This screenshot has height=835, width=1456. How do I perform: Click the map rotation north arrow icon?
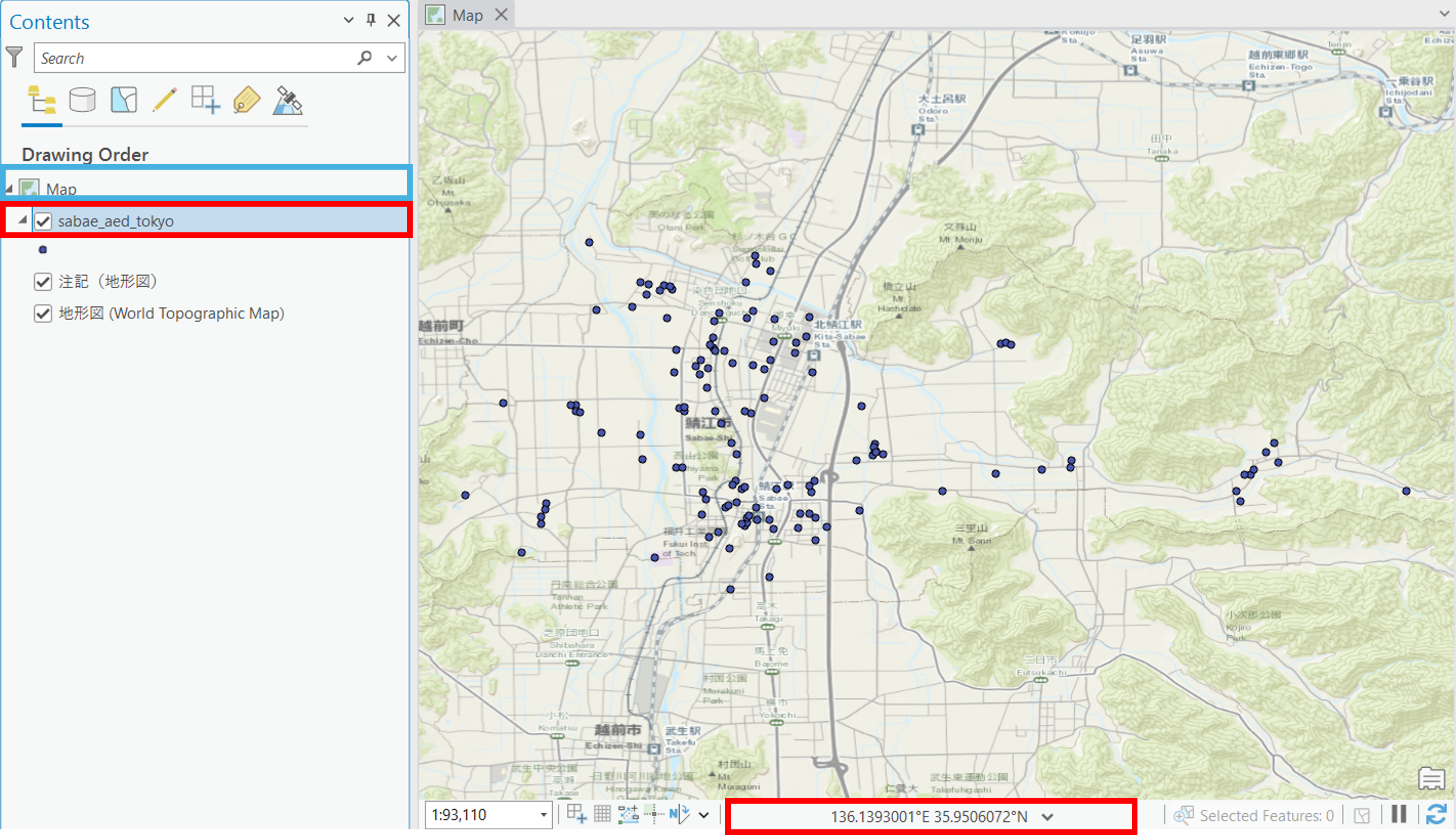(679, 814)
